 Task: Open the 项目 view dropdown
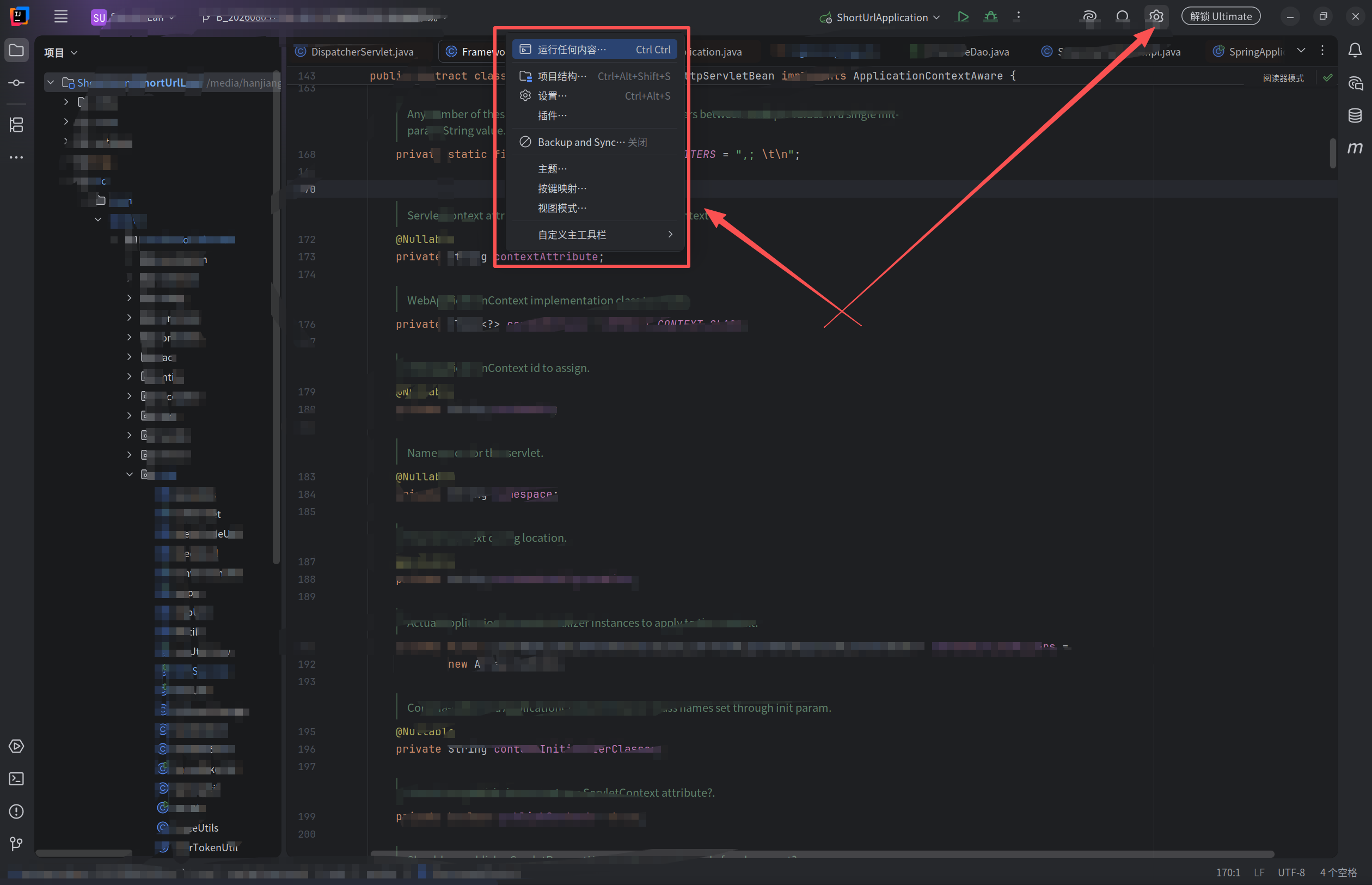(x=60, y=52)
